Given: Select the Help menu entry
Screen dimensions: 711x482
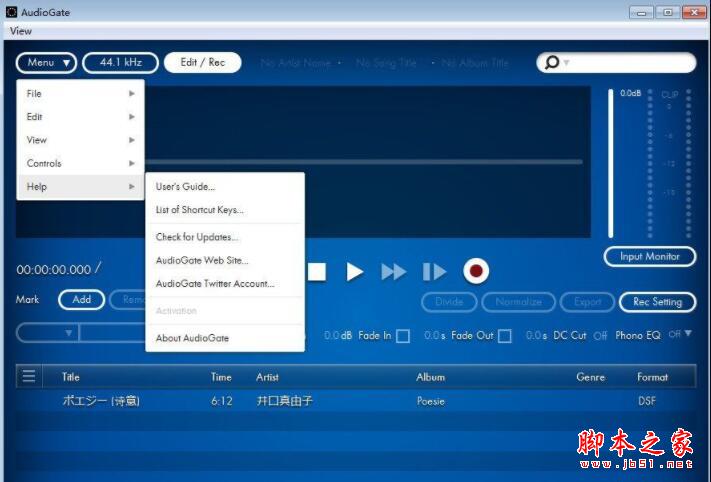Looking at the screenshot, I should coord(80,186).
